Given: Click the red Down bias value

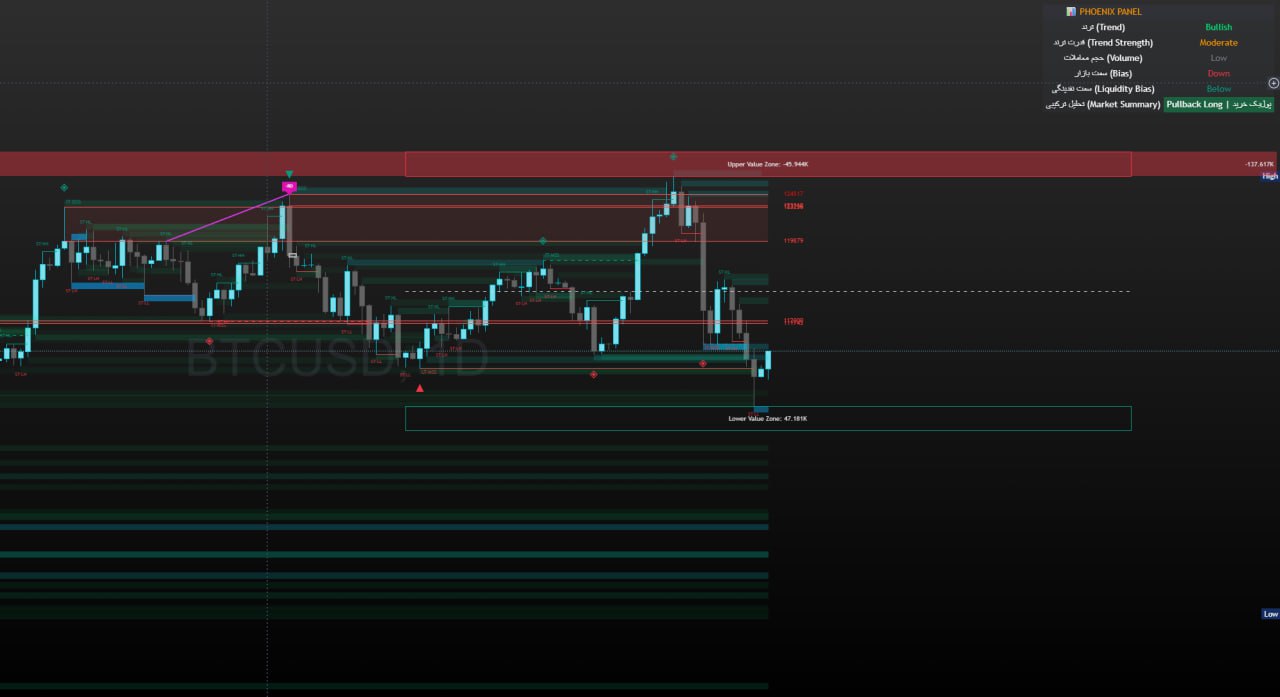Looking at the screenshot, I should 1218,74.
